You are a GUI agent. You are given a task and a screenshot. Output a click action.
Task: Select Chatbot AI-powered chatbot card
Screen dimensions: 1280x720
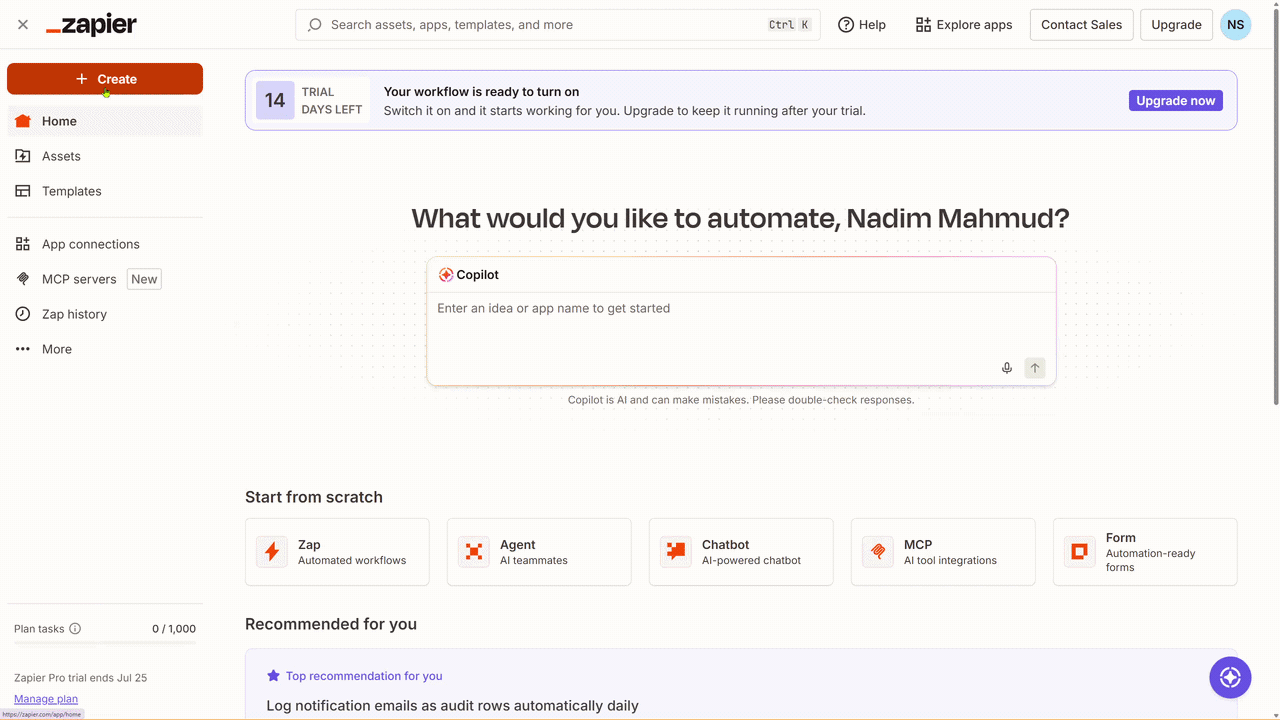pyautogui.click(x=741, y=552)
